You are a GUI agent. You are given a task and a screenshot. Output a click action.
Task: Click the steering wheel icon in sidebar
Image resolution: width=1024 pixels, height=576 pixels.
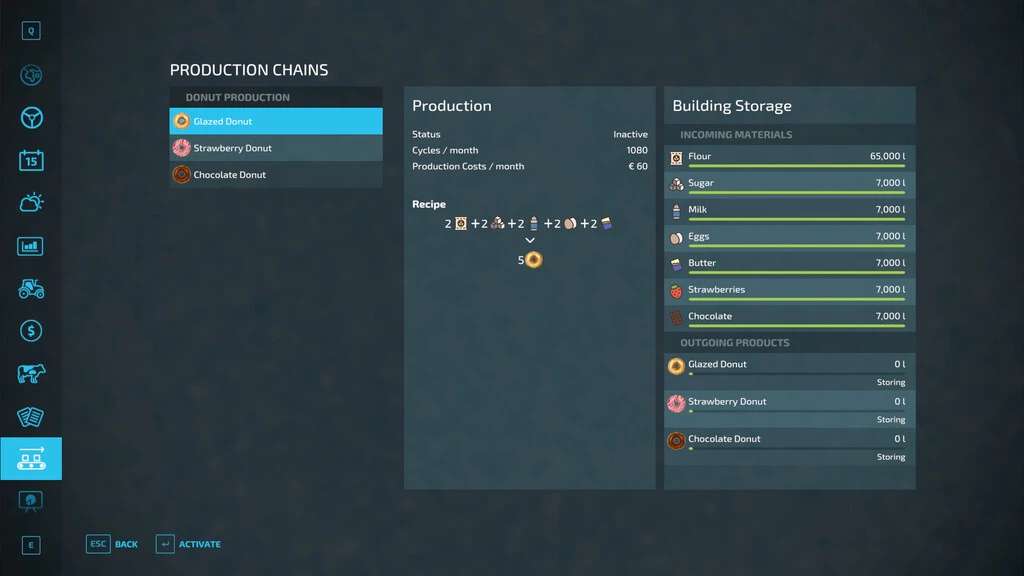coord(31,118)
